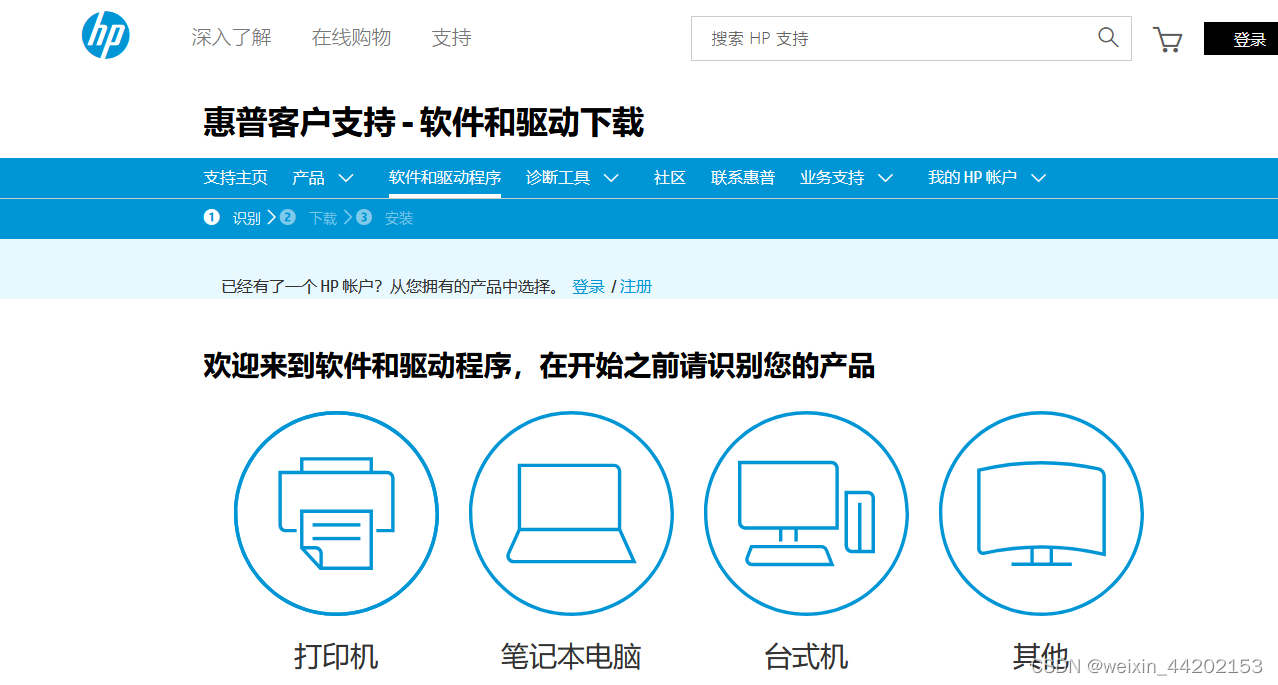Click the 注册 link
Screen dimensions: 1278x685
(636, 287)
